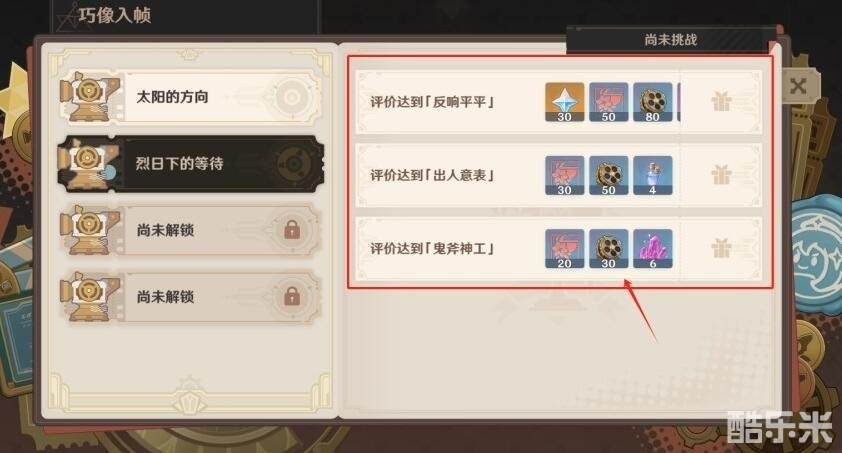Select the 烈日下的等待 stage
The image size is (842, 453).
pyautogui.click(x=191, y=164)
